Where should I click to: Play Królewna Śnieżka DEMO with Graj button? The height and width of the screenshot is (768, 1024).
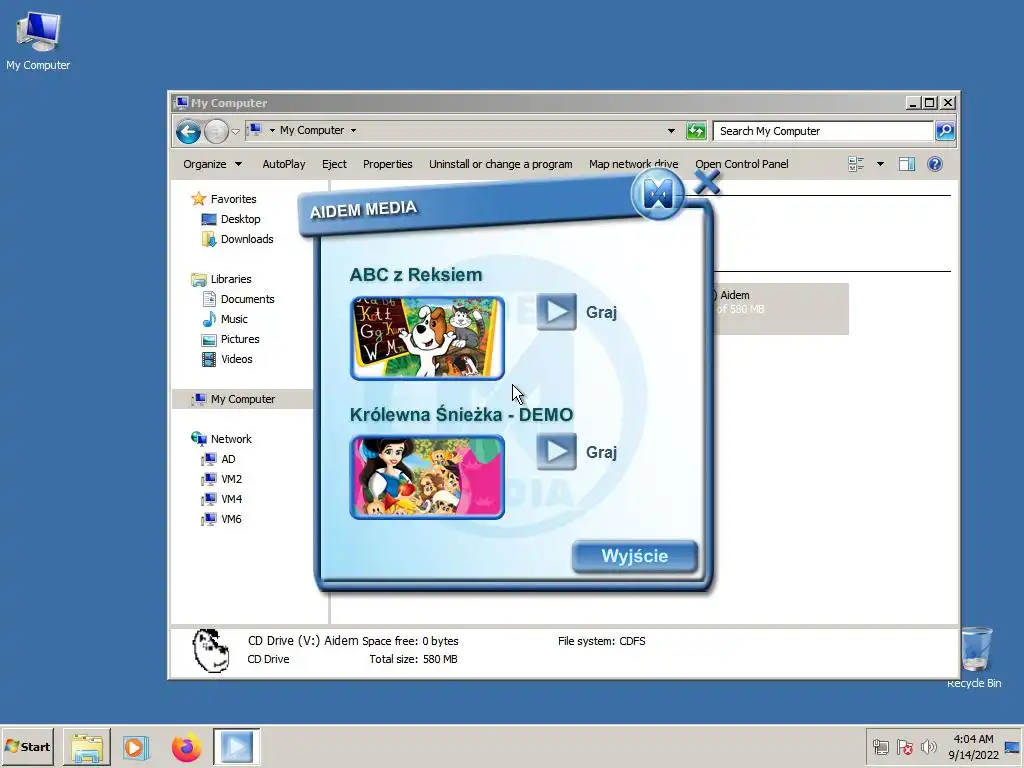click(556, 451)
